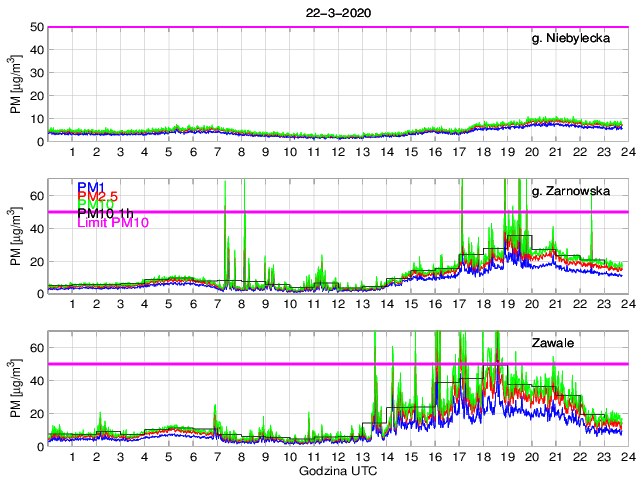
Task: Click the 22-3-2020 date title
Action: [x=336, y=12]
